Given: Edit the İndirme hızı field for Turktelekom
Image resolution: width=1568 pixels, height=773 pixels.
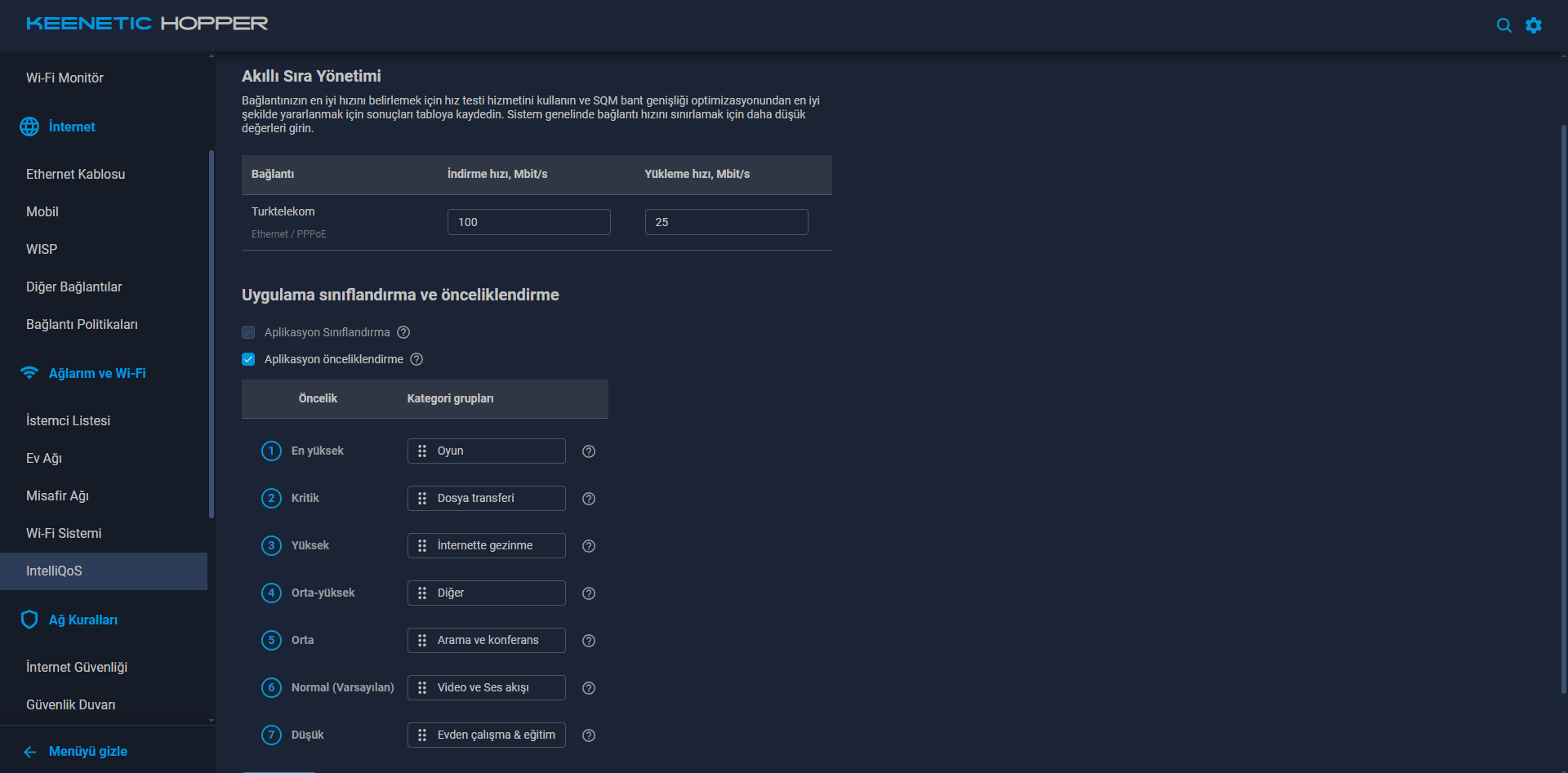Looking at the screenshot, I should click(529, 222).
